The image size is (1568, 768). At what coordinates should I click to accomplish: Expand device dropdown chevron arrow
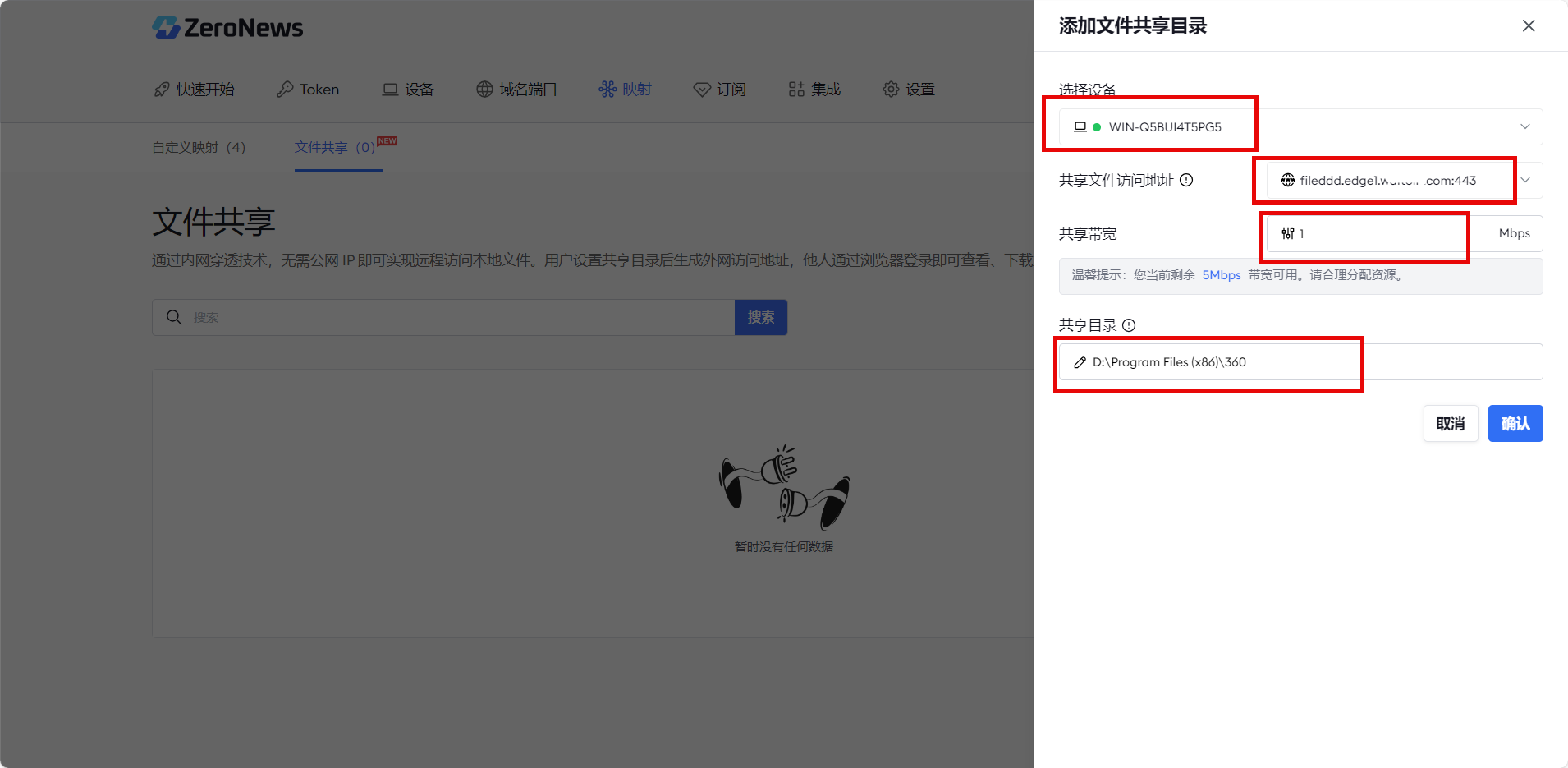click(x=1525, y=127)
